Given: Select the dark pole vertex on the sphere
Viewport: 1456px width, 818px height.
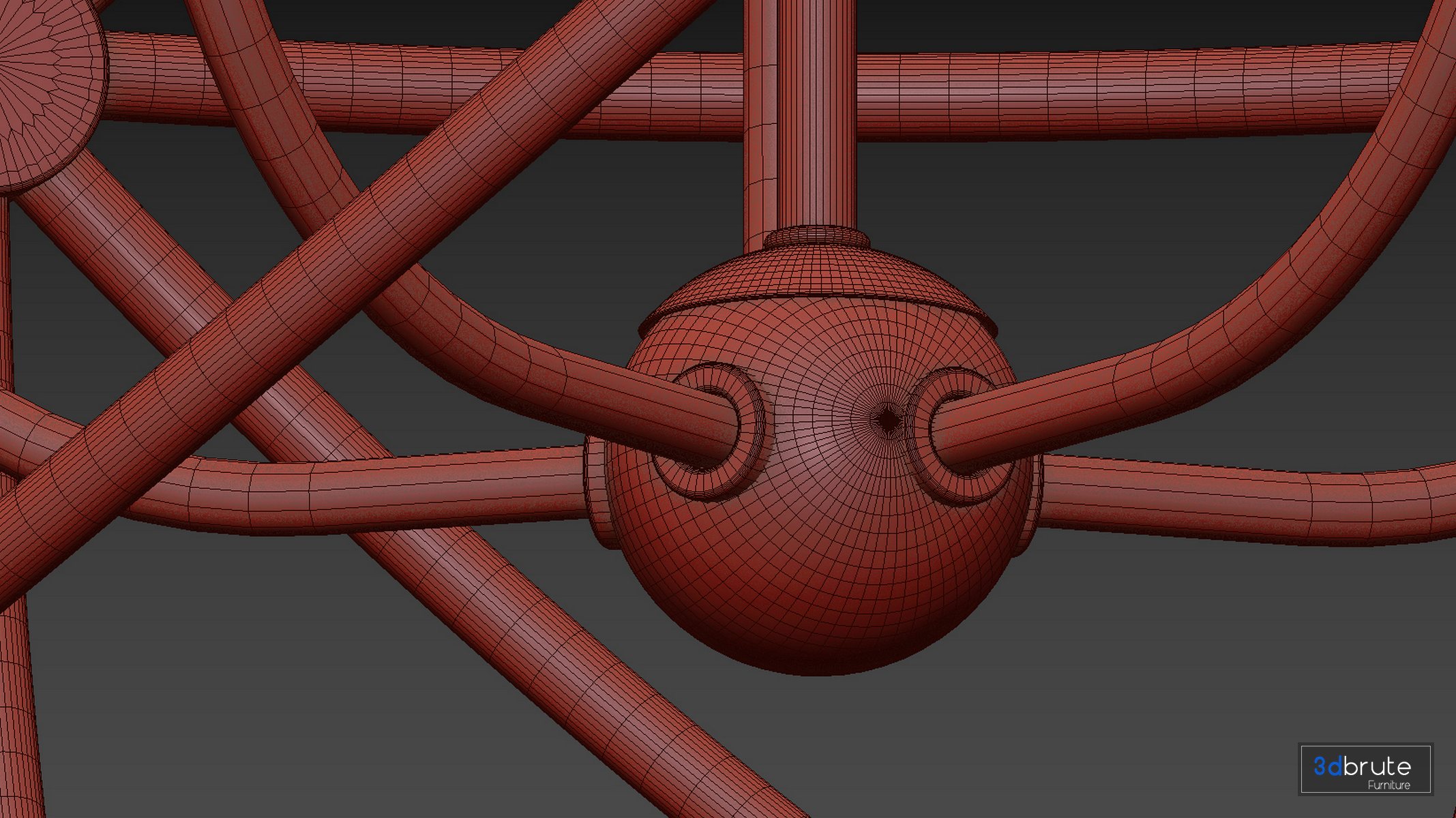Looking at the screenshot, I should (887, 420).
